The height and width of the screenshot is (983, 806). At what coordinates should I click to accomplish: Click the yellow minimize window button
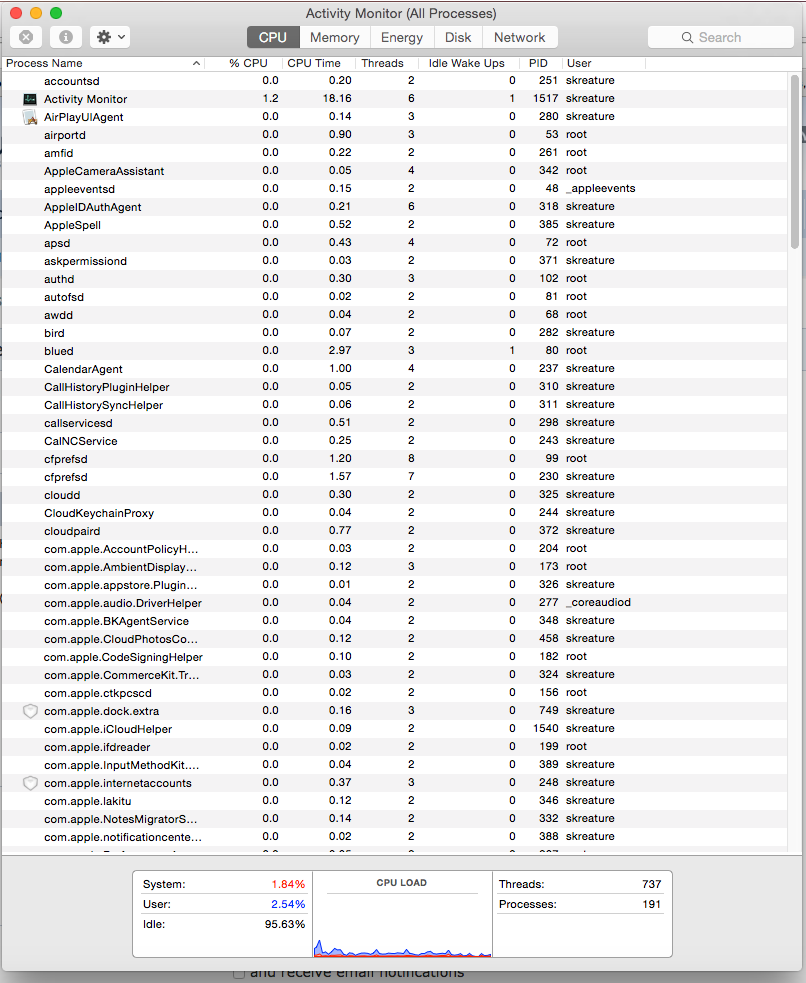pos(36,13)
